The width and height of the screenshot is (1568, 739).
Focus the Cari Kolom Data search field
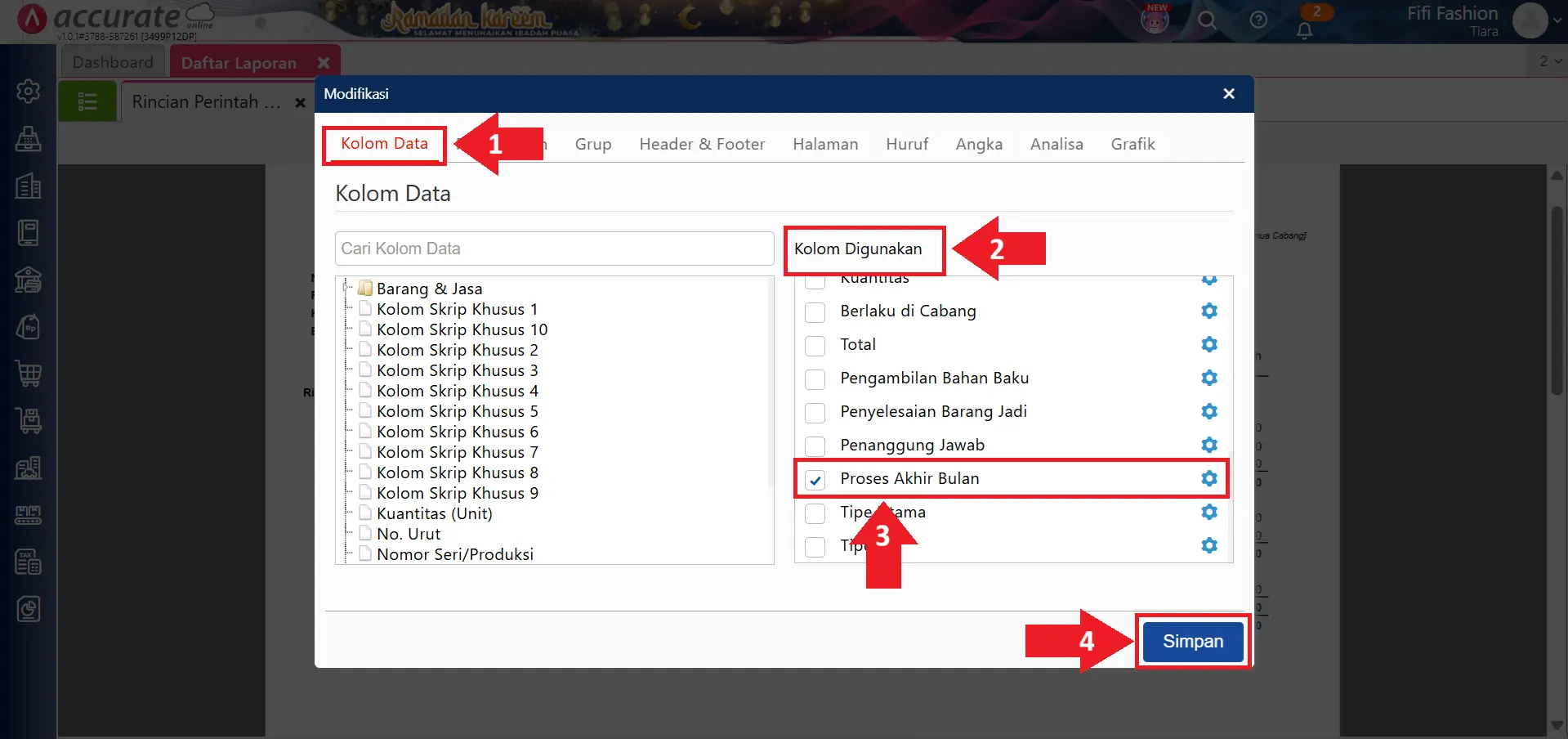[x=554, y=249]
